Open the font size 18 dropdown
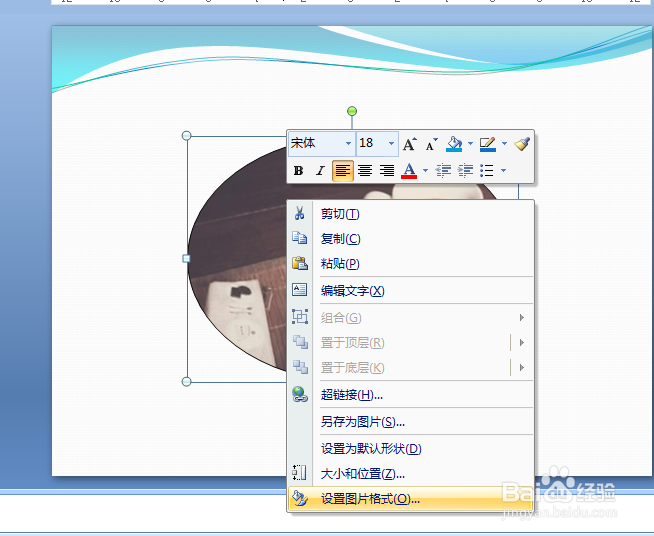654x536 pixels. 391,143
